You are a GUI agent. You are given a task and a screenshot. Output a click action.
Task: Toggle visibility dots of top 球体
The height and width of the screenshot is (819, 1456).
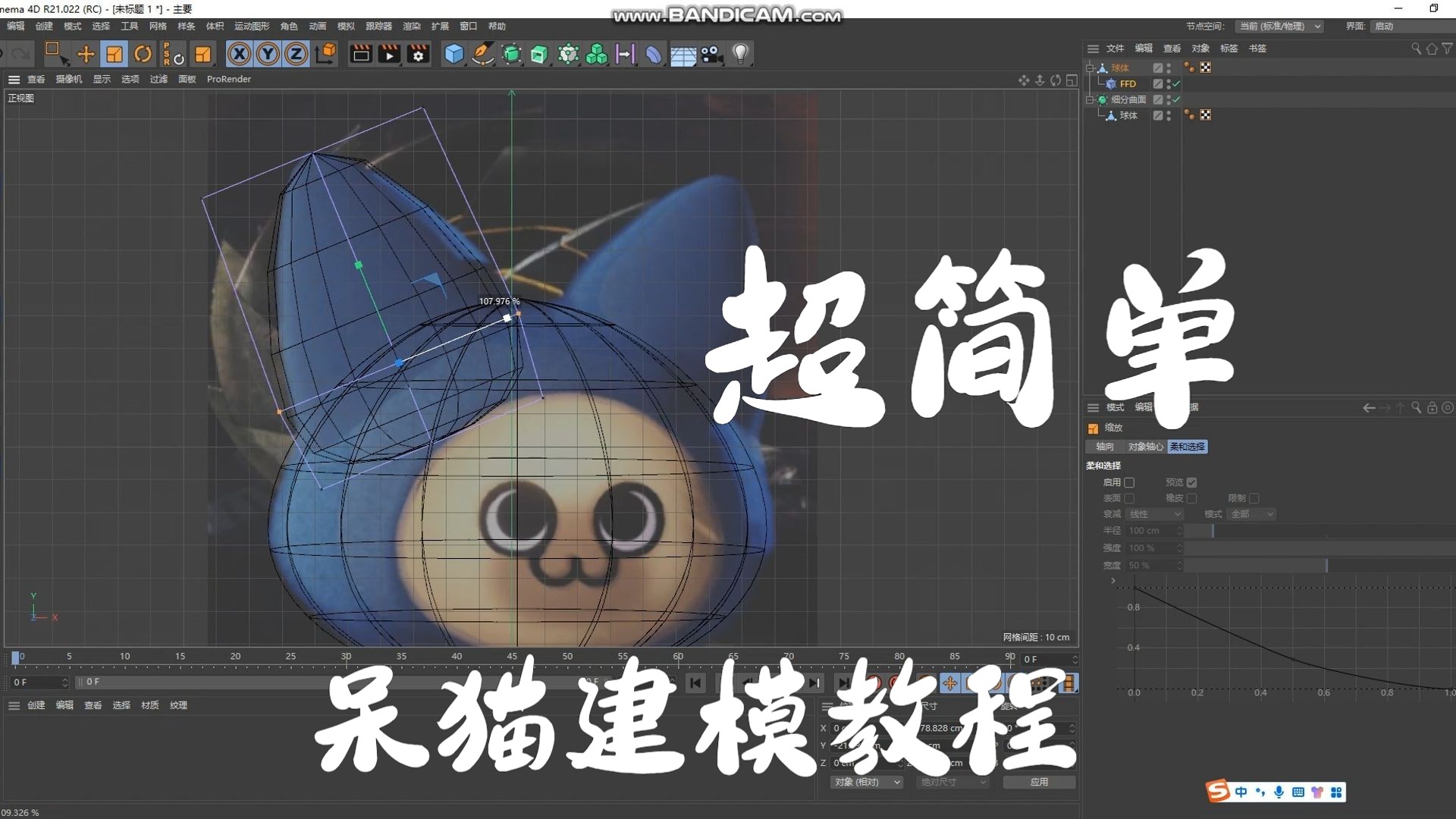pos(1169,67)
